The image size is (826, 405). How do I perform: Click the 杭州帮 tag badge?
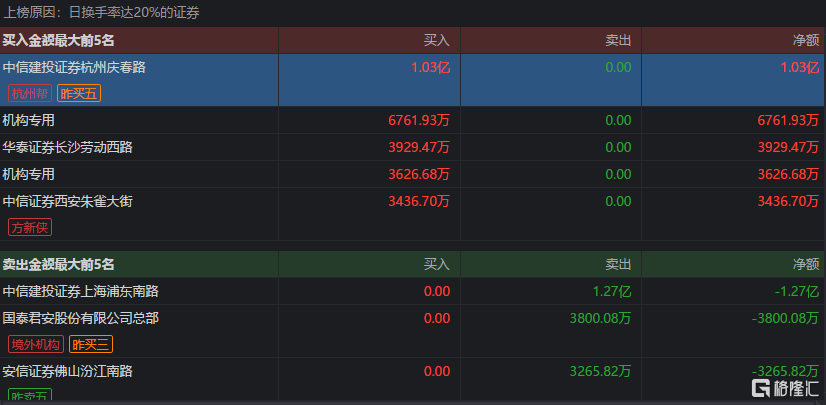30,94
